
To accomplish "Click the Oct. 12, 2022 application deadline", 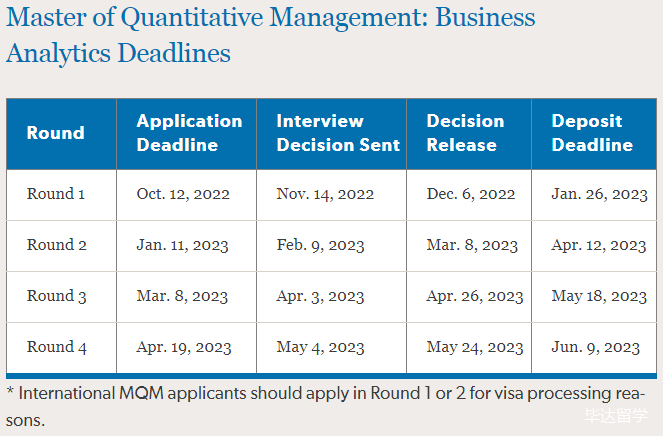I will [183, 194].
